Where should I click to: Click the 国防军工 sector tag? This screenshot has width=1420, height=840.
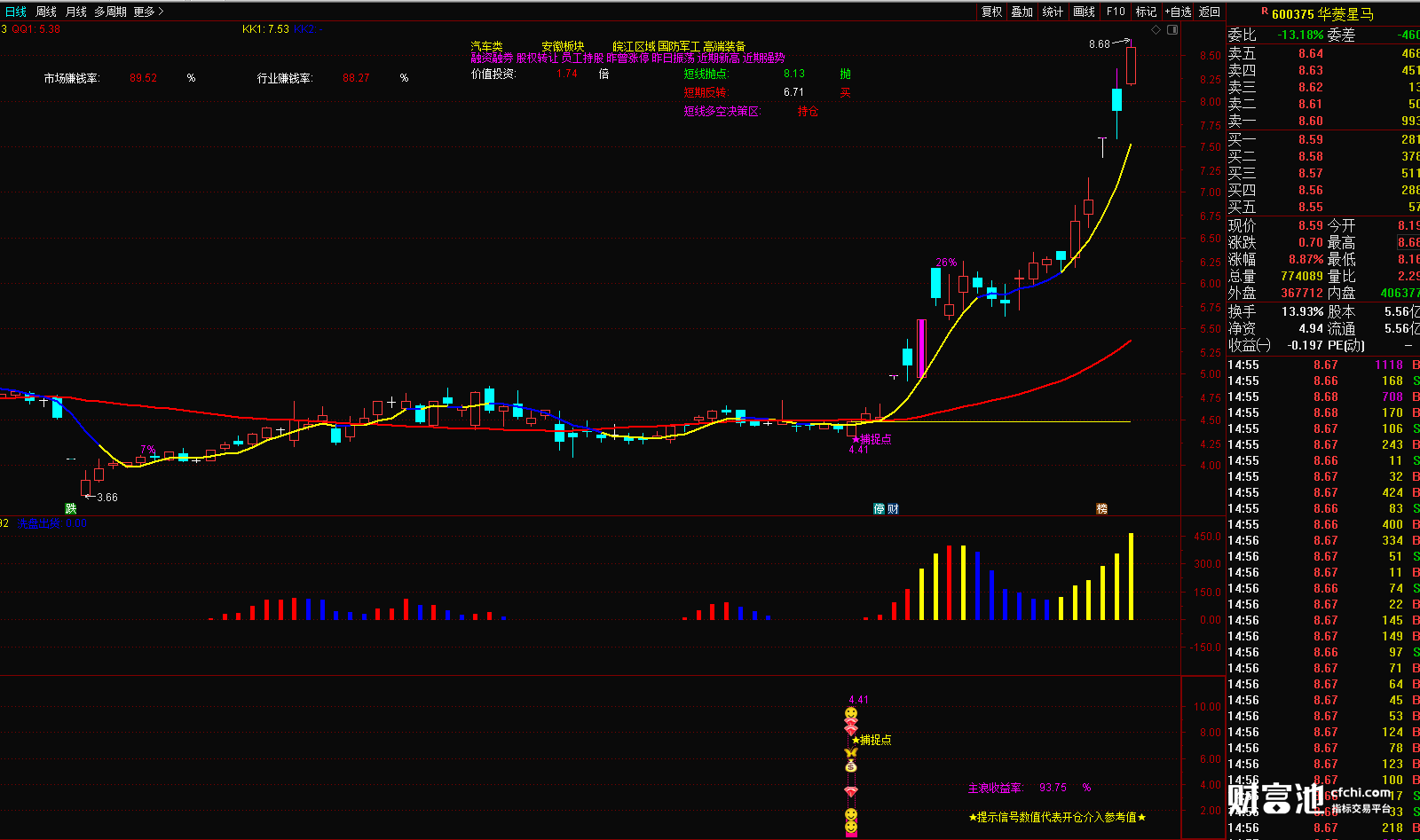pos(679,46)
